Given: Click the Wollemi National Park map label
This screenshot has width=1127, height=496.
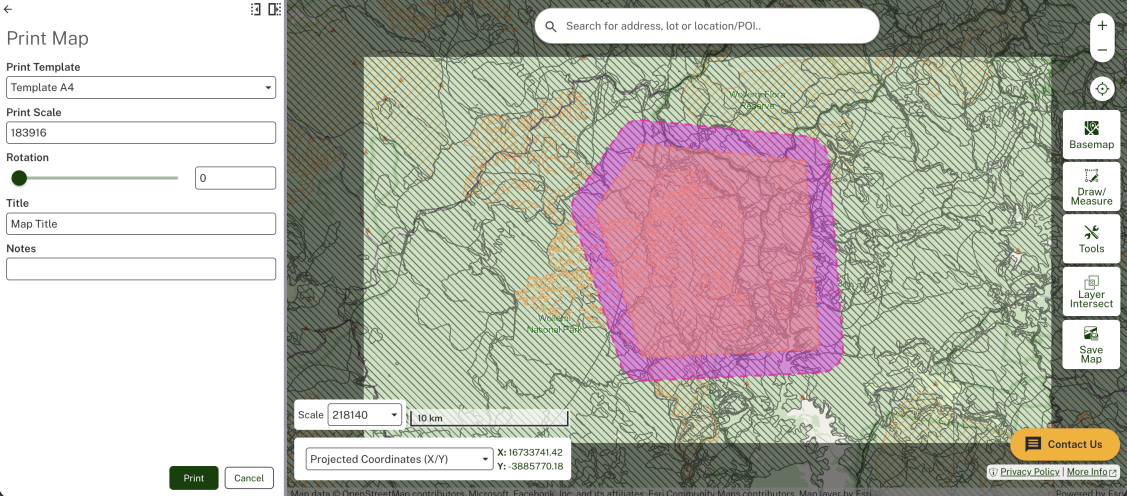Looking at the screenshot, I should (554, 323).
